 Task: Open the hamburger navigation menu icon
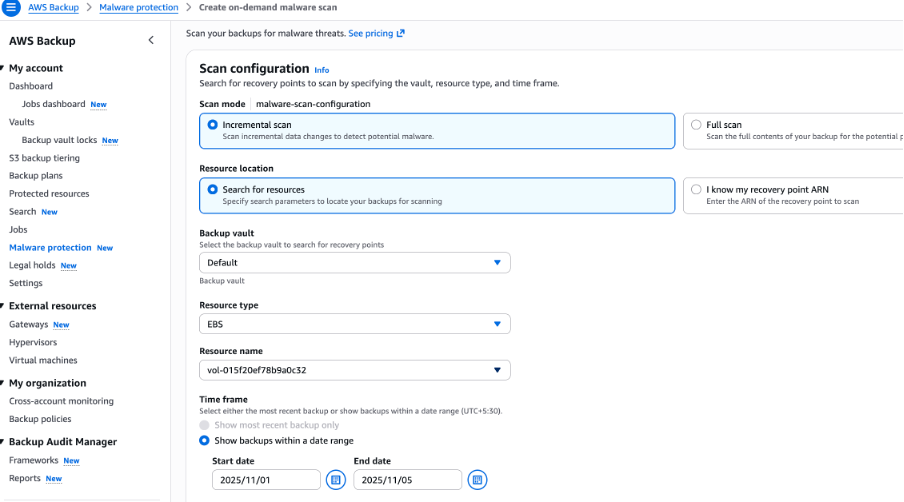click(x=11, y=7)
